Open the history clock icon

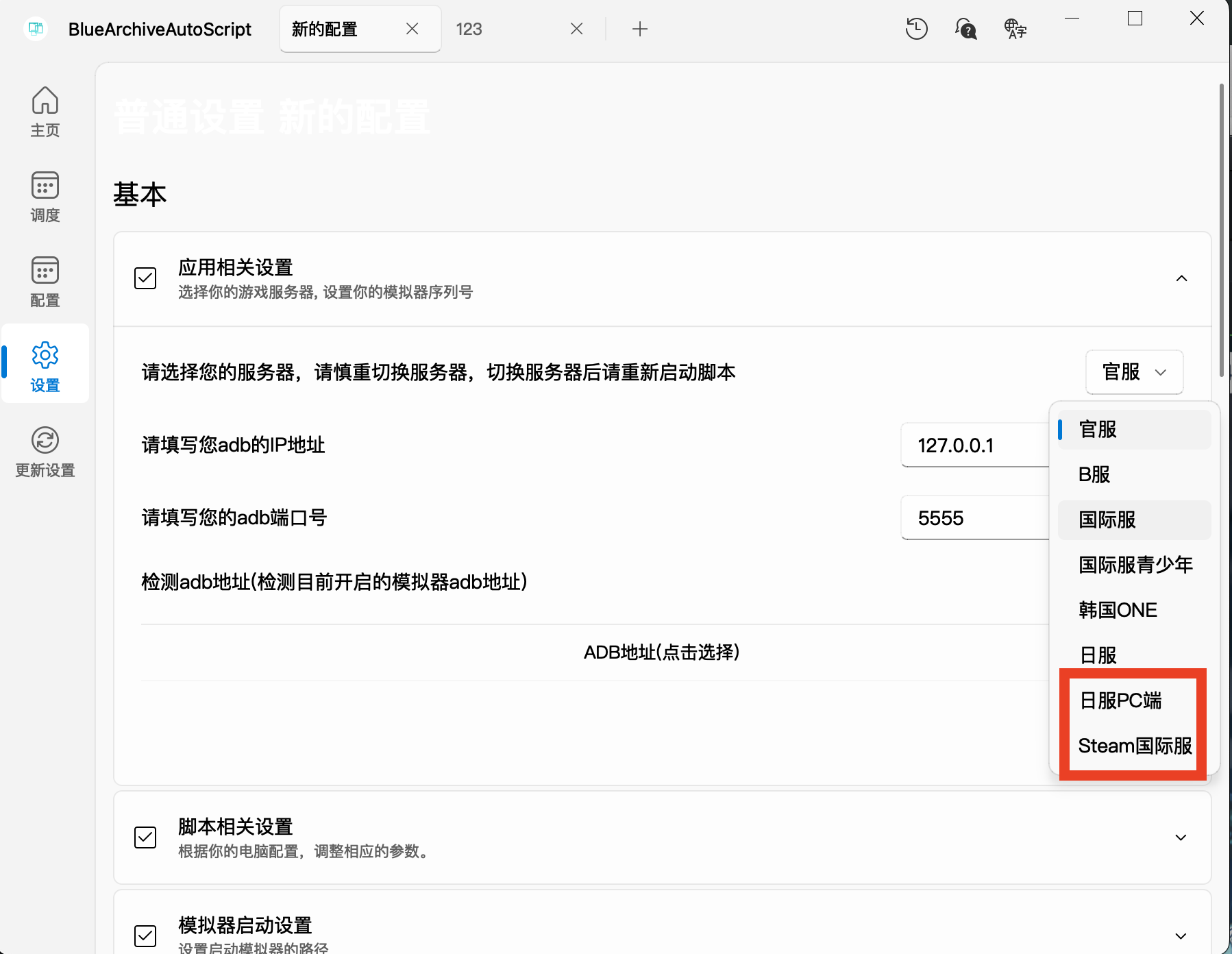click(x=916, y=29)
